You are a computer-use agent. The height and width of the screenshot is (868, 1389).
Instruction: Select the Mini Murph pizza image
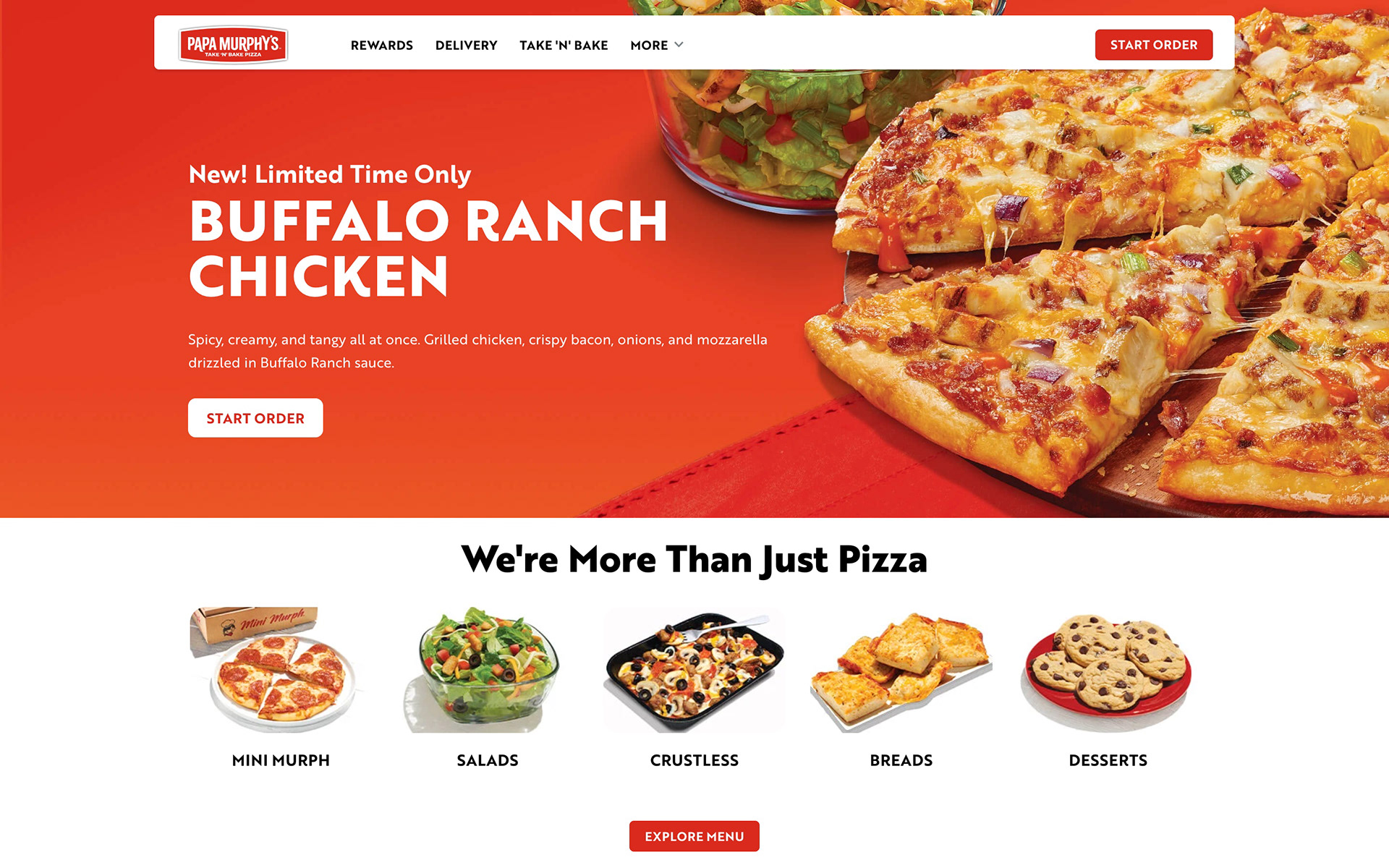coord(281,670)
